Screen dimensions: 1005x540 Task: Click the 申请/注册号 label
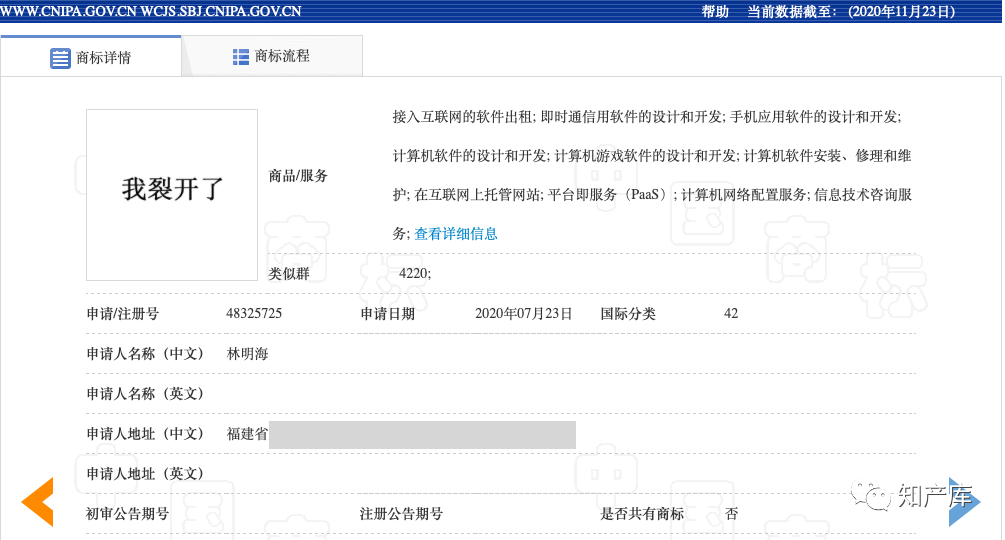(122, 314)
